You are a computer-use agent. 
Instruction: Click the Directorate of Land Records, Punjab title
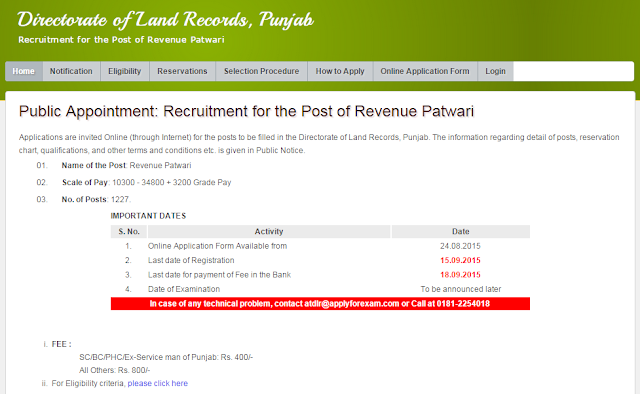(165, 20)
